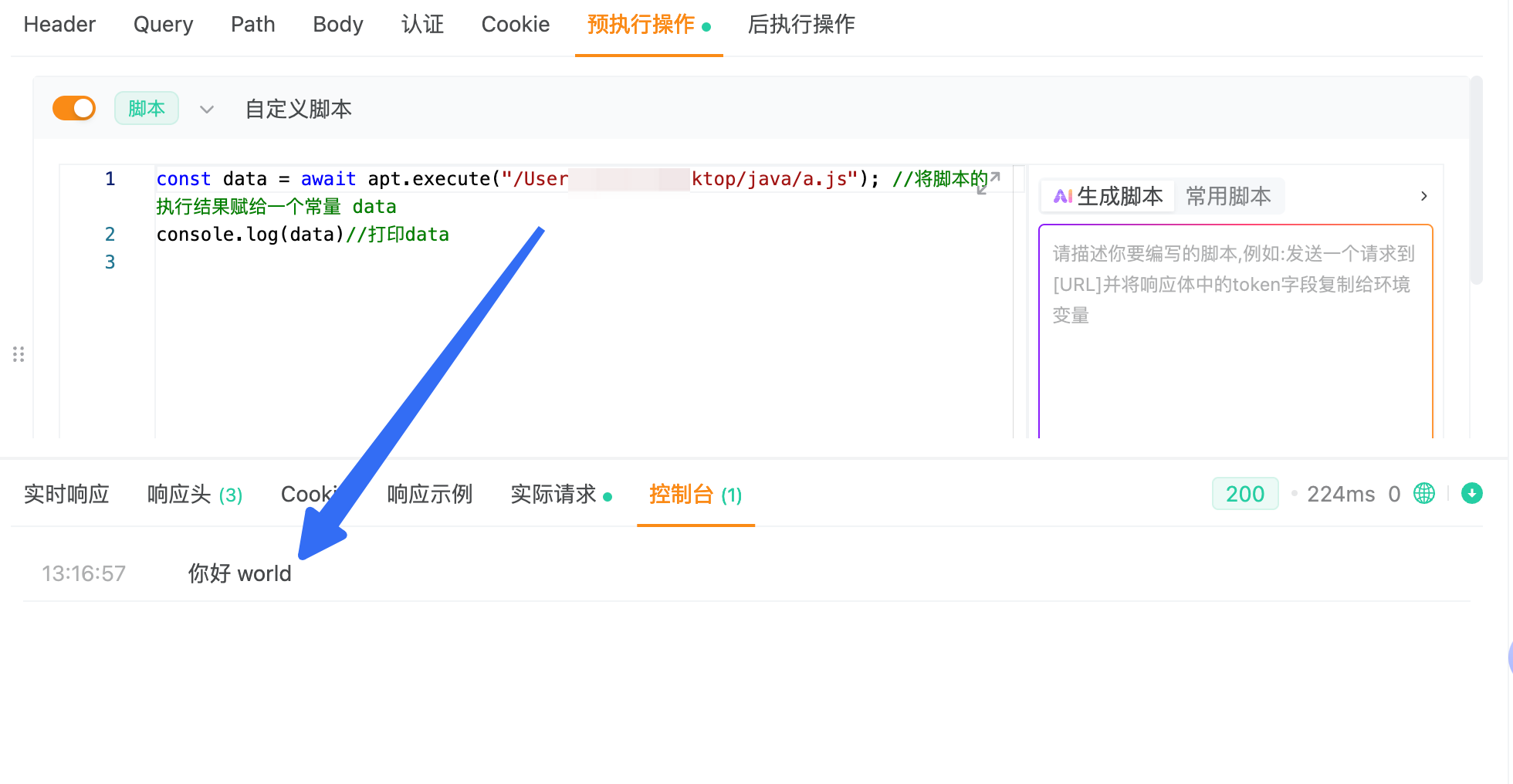Click the 脚本 type tag
This screenshot has height=784, width=1513.
tap(147, 108)
